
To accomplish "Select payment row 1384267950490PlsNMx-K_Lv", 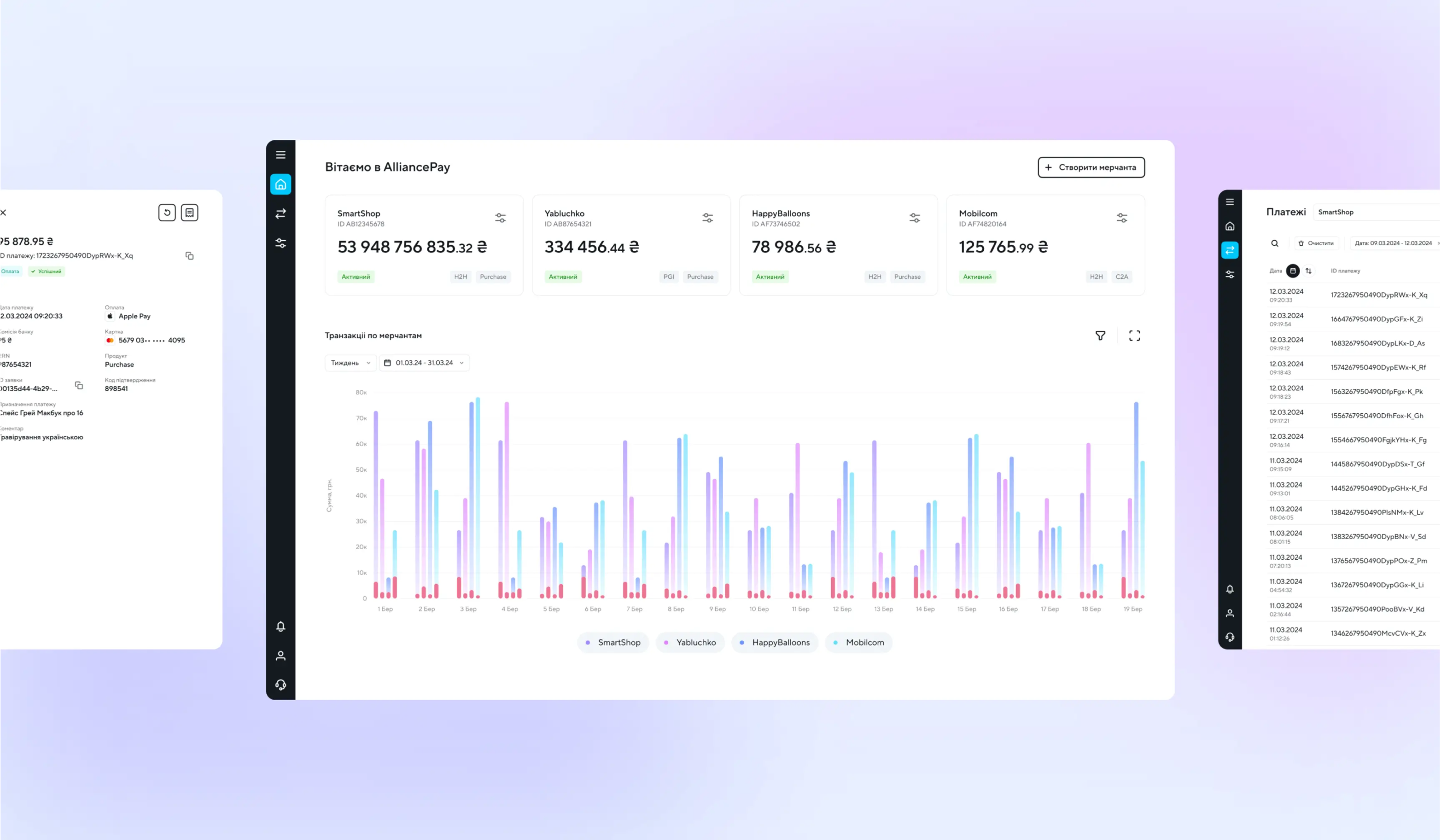I will click(x=1352, y=513).
